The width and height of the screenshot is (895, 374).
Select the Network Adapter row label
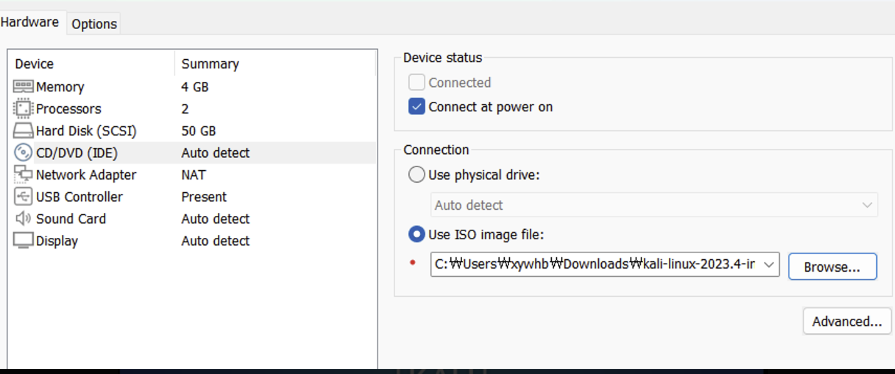[86, 175]
